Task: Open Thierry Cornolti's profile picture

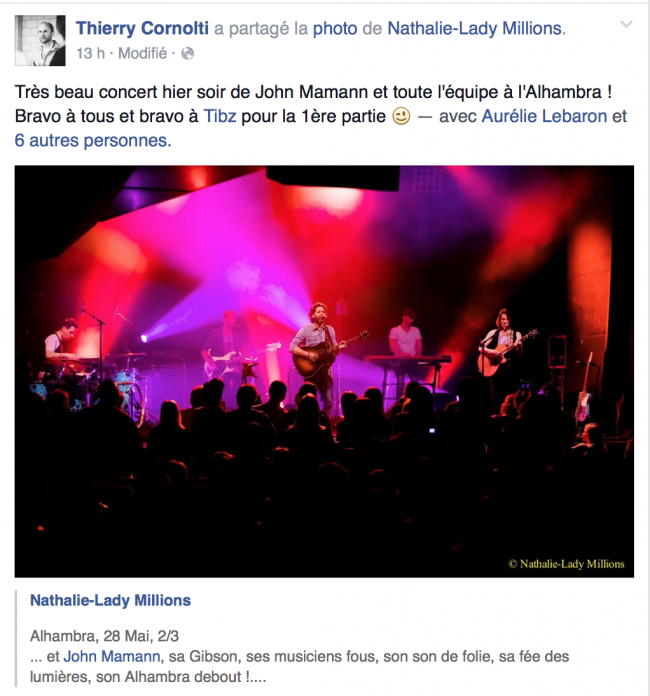Action: (40, 40)
